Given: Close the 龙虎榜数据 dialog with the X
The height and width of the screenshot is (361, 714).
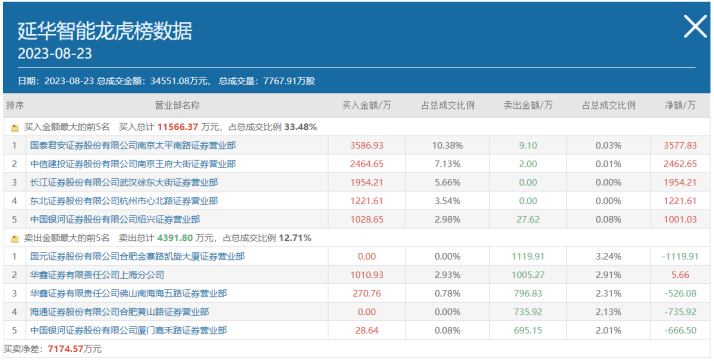Looking at the screenshot, I should point(695,27).
